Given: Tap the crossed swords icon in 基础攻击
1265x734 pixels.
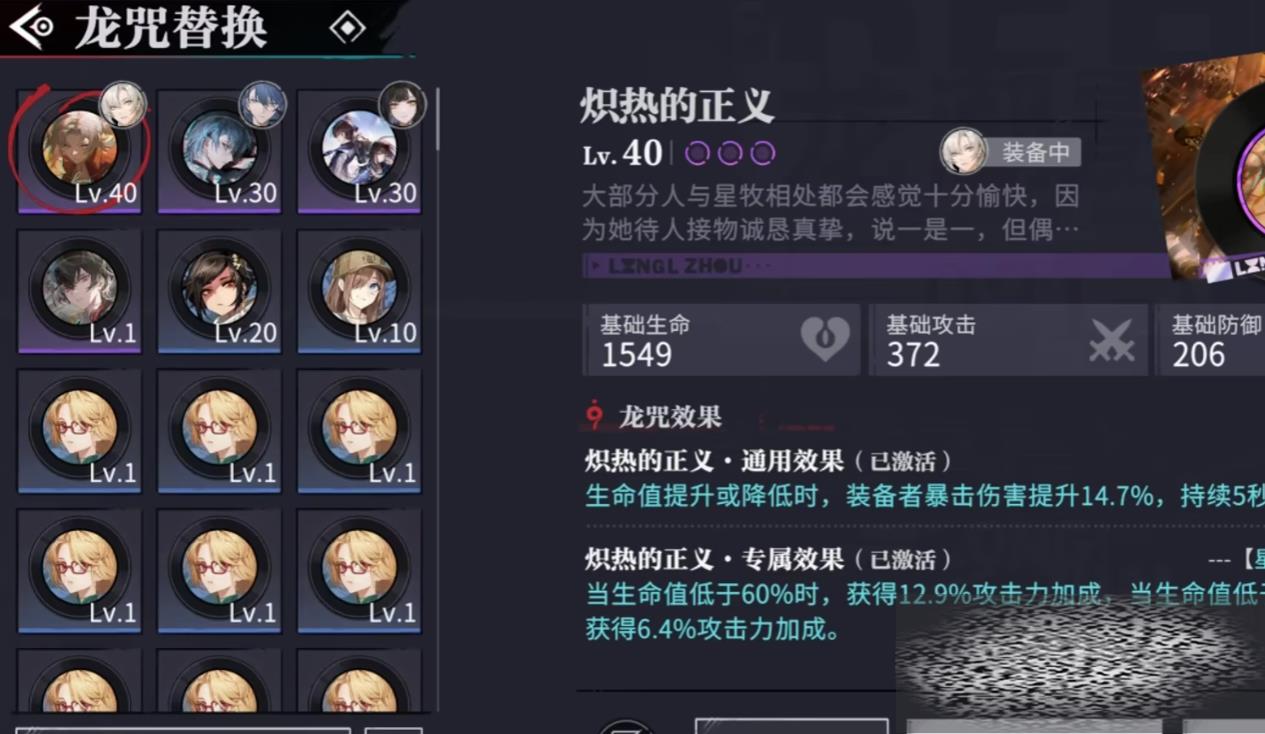Looking at the screenshot, I should [1111, 340].
